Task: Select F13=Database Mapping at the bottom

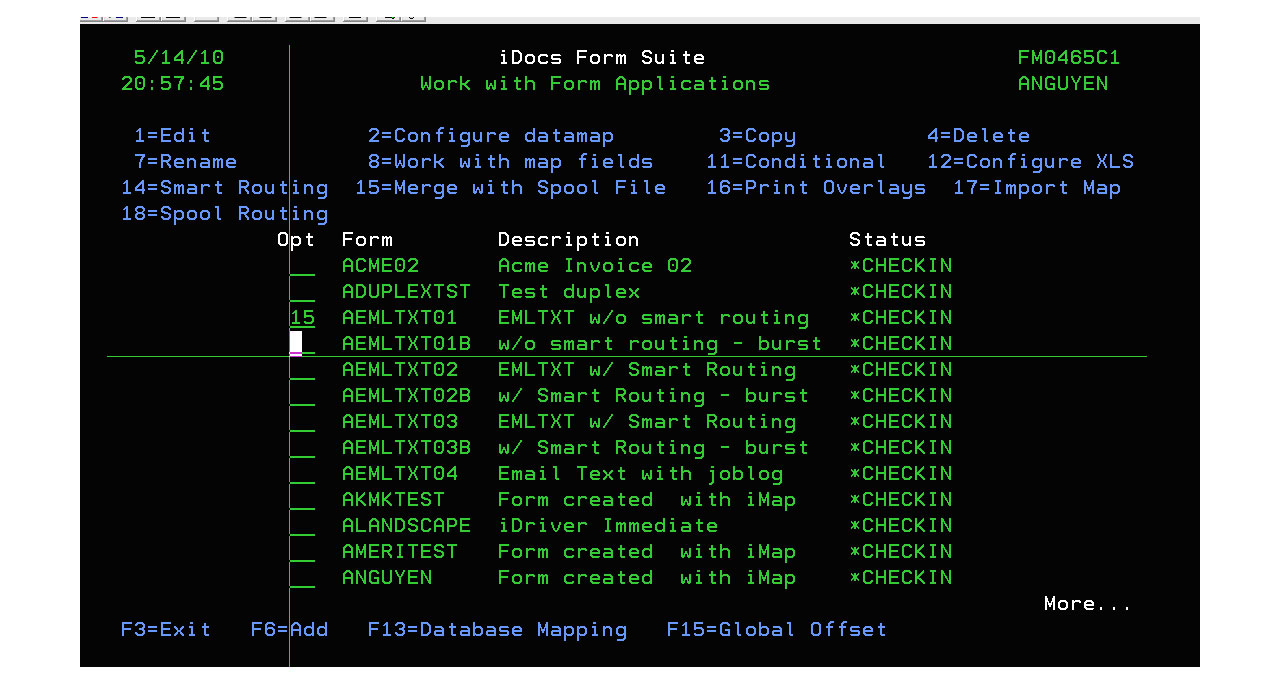Action: pos(497,630)
